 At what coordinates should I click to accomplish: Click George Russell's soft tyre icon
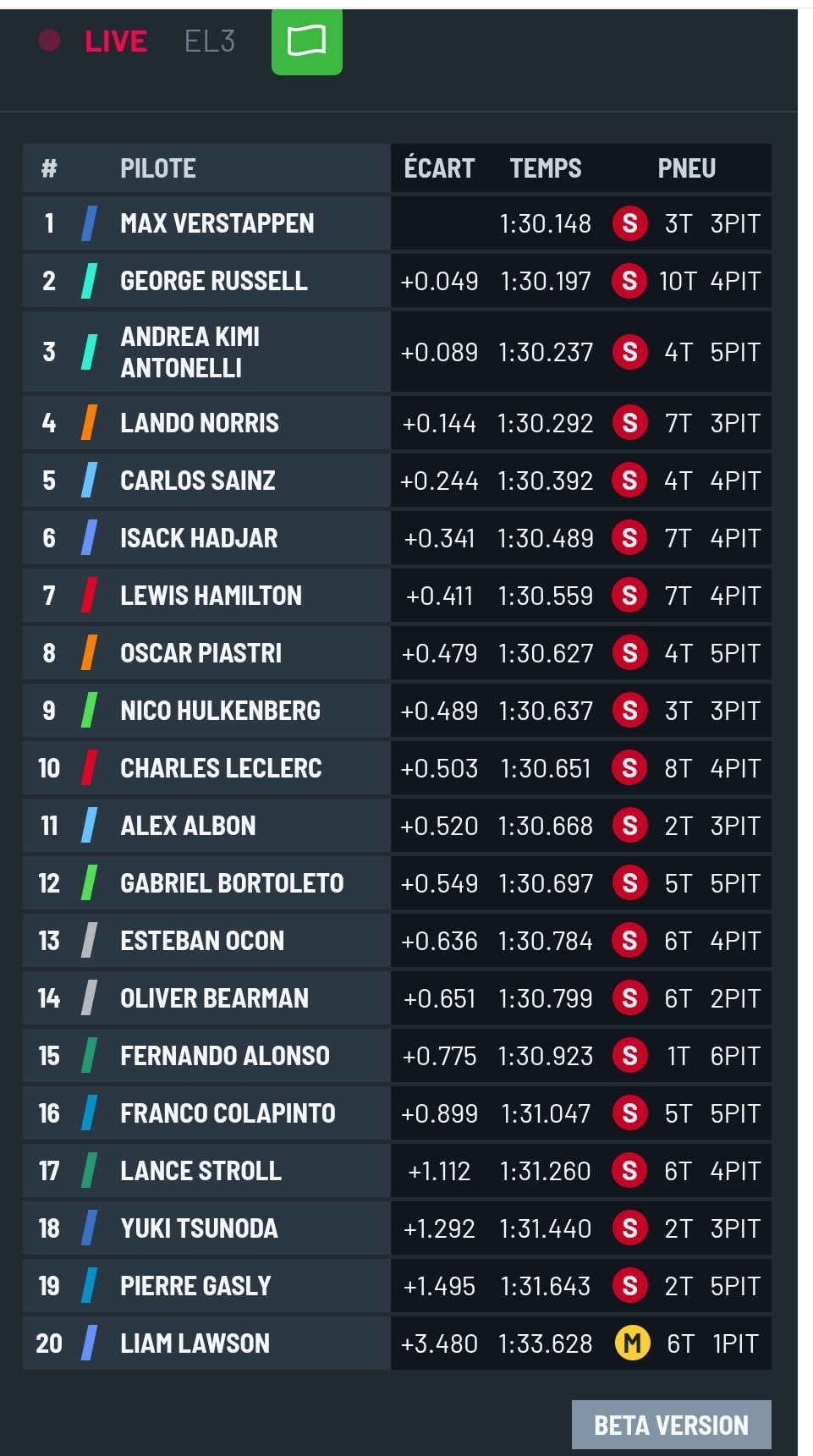coord(629,281)
